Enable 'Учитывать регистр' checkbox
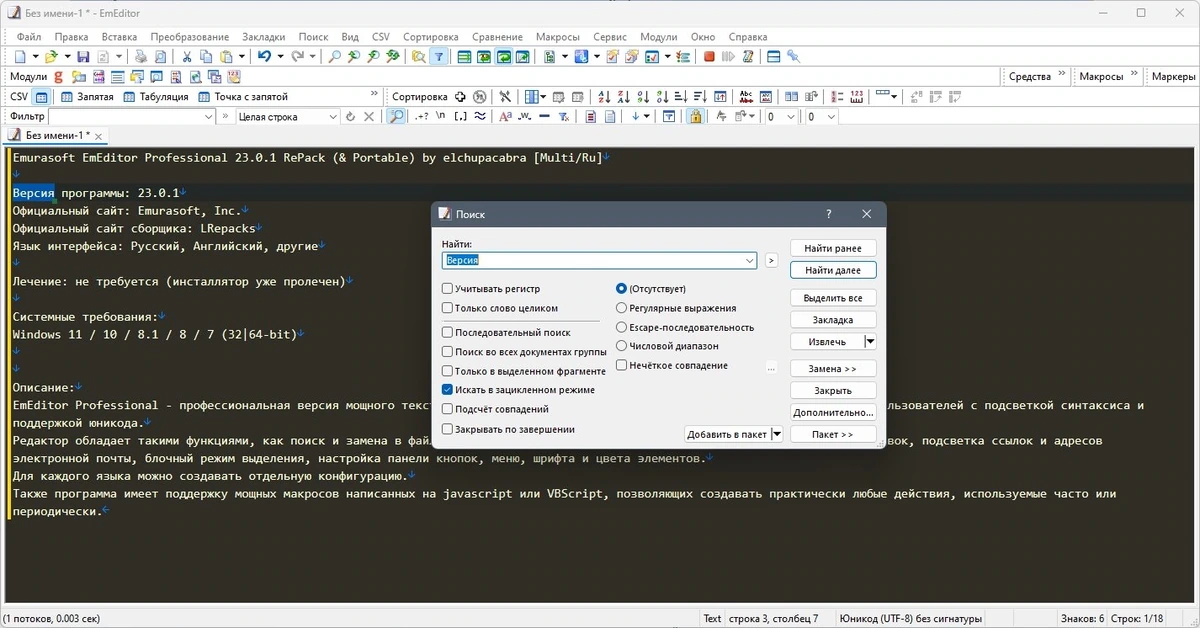This screenshot has height=628, width=1200. coord(447,288)
